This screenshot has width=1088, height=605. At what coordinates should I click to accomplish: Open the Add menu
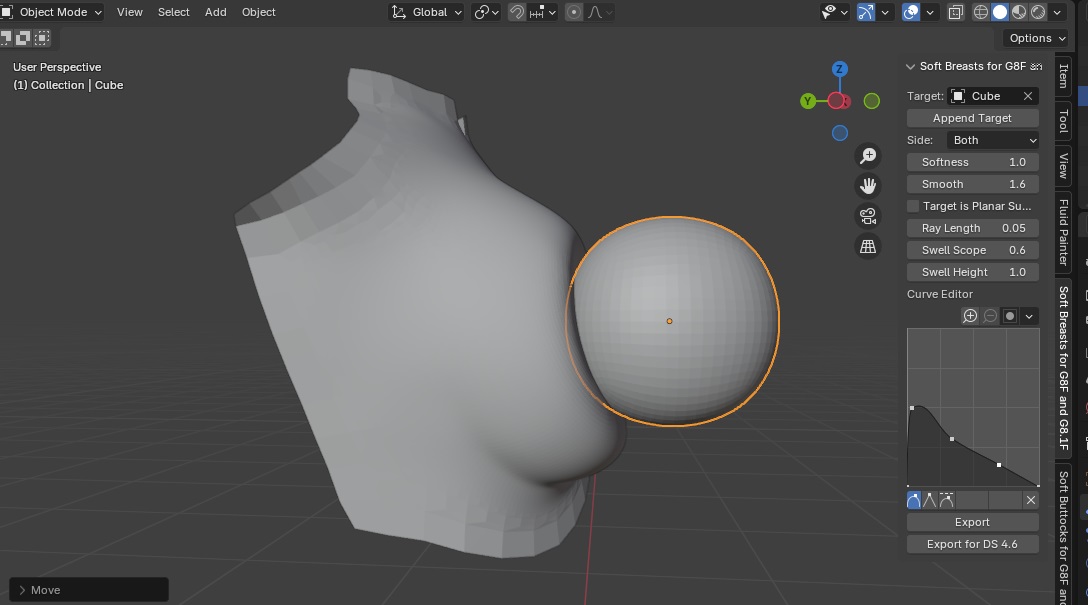tap(215, 12)
